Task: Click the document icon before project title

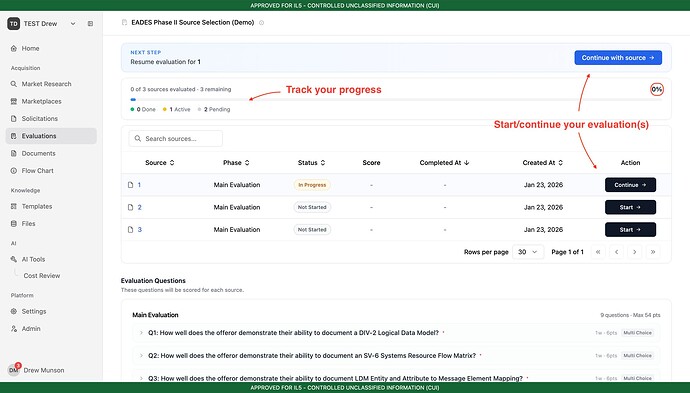Action: point(125,22)
